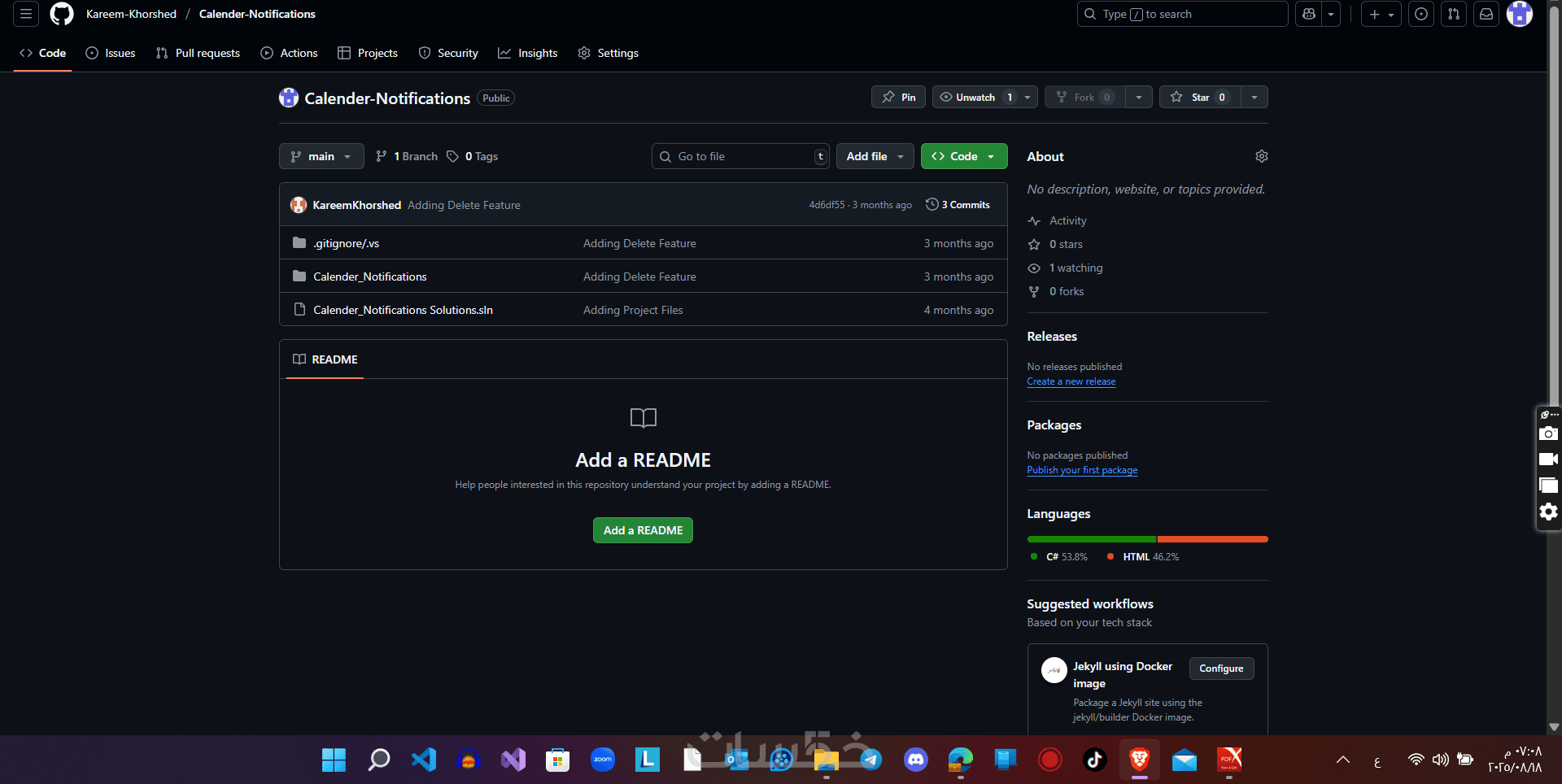This screenshot has width=1562, height=784.
Task: Open the user profile avatar menu
Action: pyautogui.click(x=1520, y=14)
